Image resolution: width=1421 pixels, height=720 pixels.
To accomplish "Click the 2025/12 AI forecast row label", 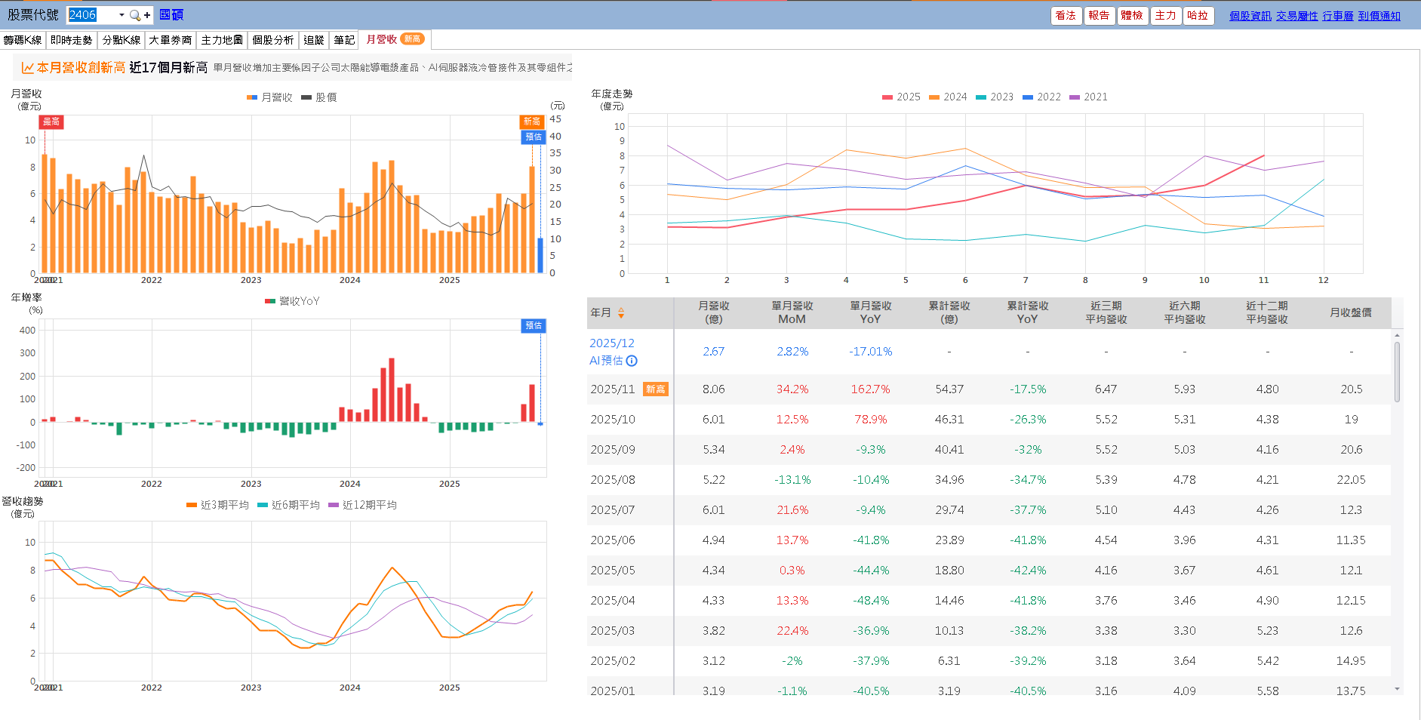I will (612, 352).
